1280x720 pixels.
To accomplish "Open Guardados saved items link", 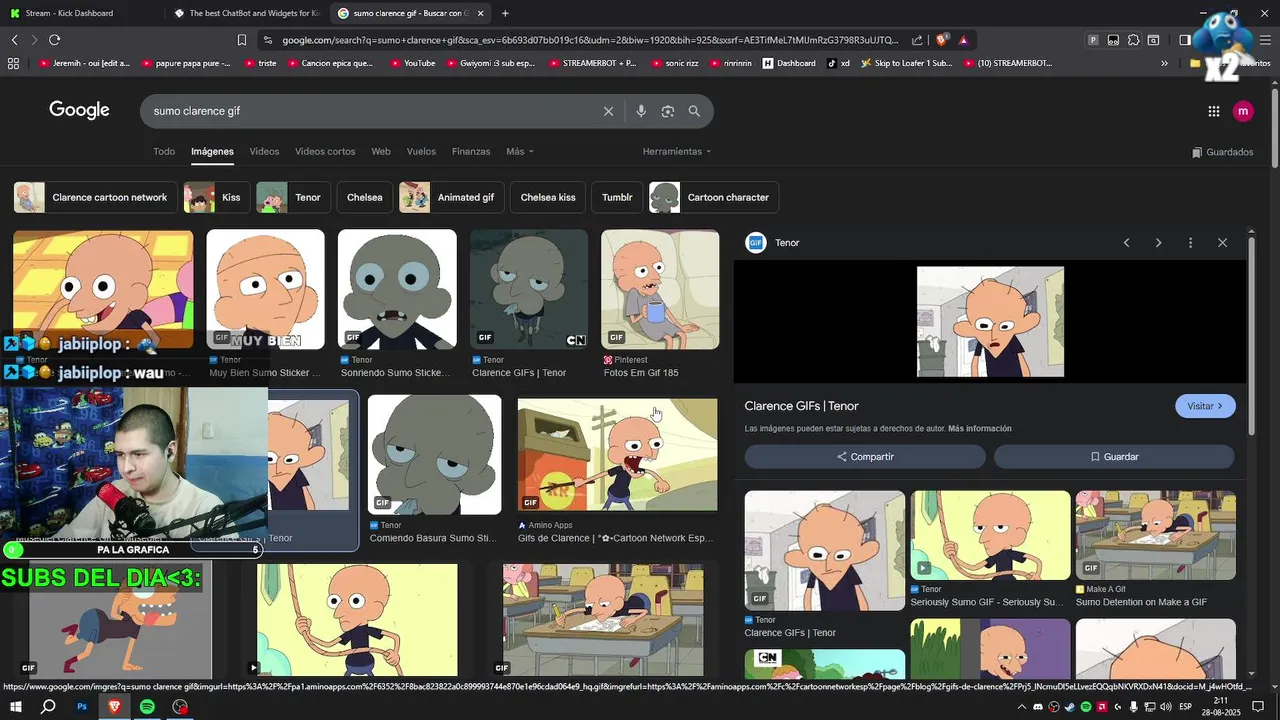I will point(1222,152).
